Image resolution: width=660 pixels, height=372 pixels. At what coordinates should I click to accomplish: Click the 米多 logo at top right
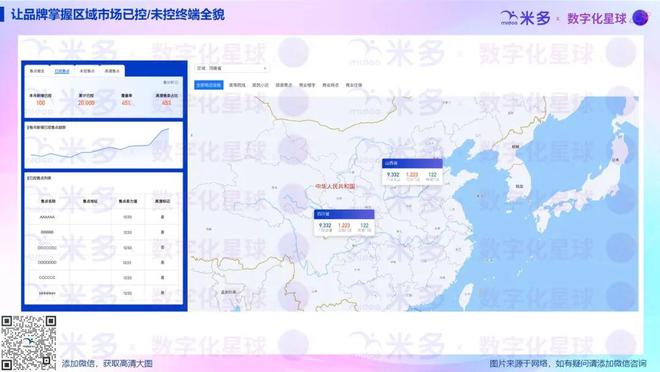(x=525, y=18)
